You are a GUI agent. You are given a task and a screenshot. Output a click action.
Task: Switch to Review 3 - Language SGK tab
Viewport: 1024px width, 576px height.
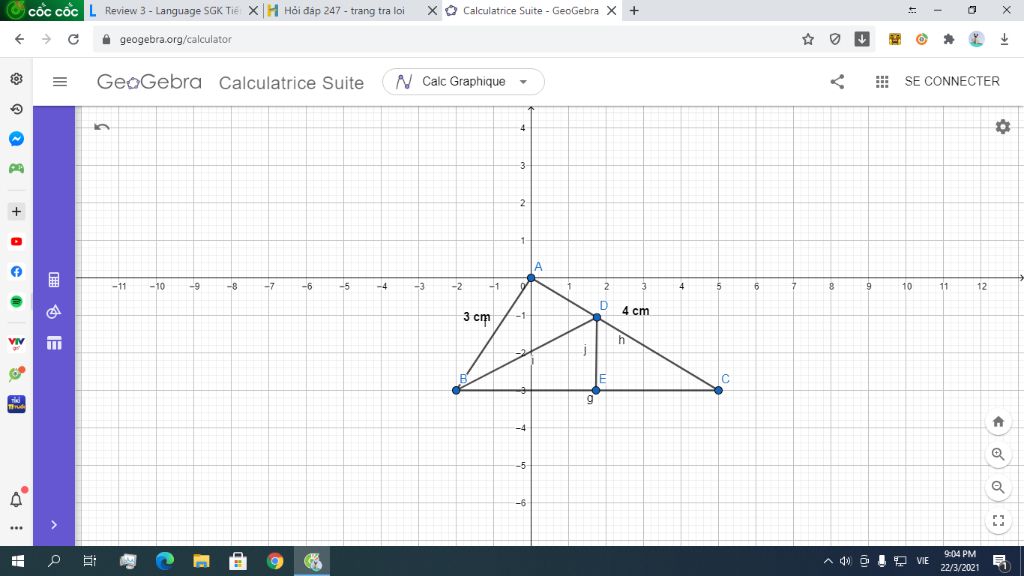[x=172, y=10]
